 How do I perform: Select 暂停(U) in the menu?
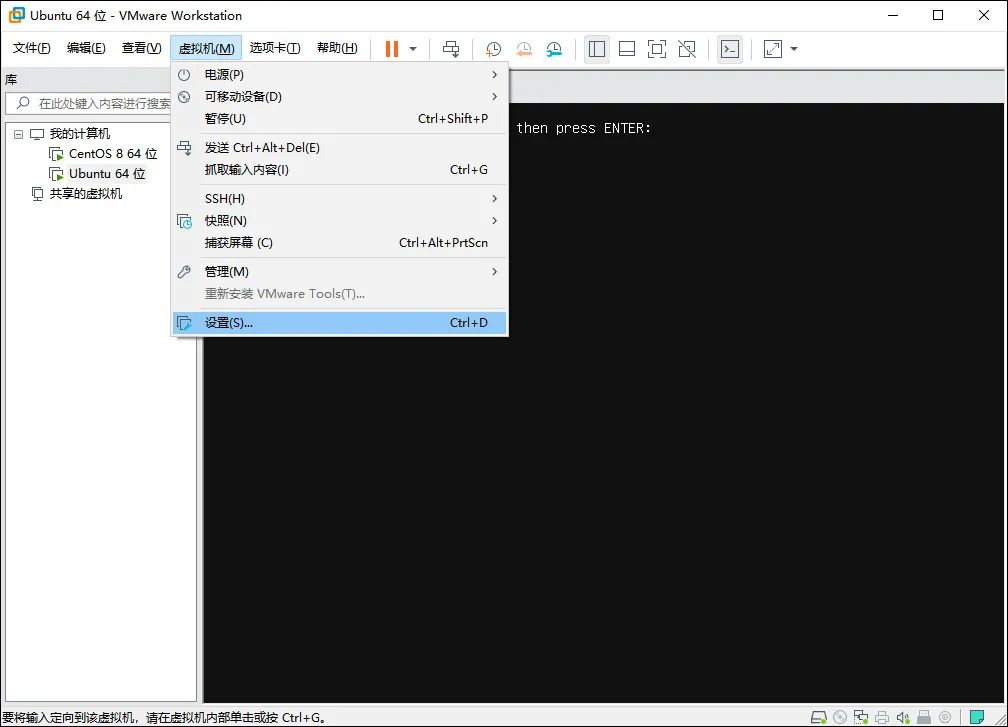339,118
